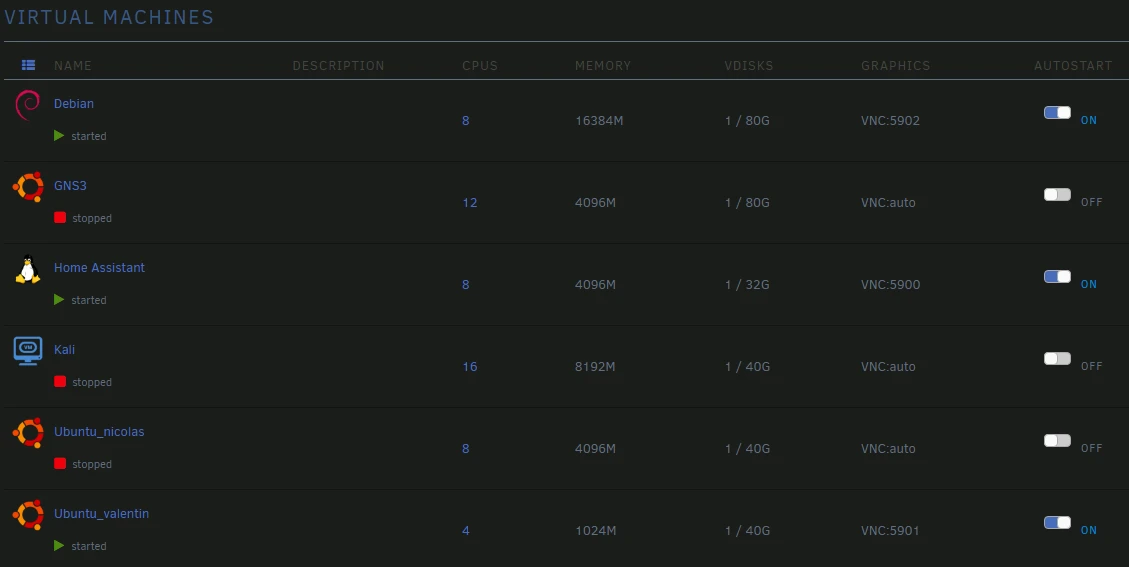Open the Home Assistant VM name link

click(99, 268)
